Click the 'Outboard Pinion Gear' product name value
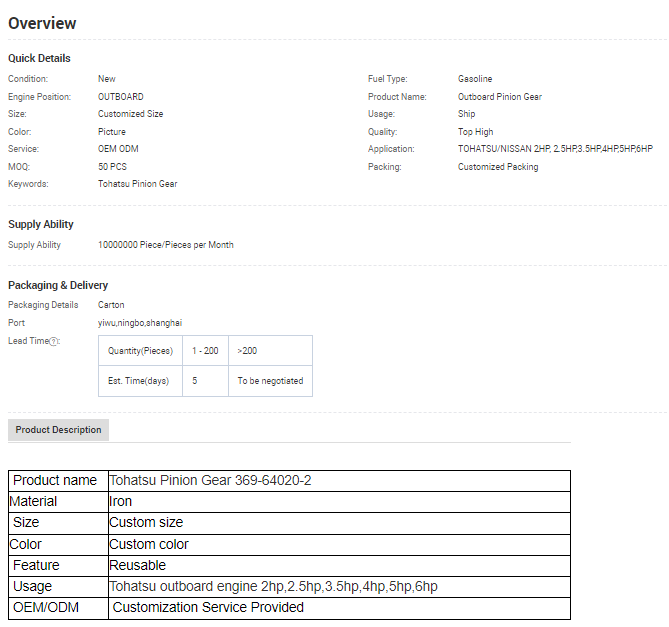This screenshot has height=627, width=669. (500, 97)
